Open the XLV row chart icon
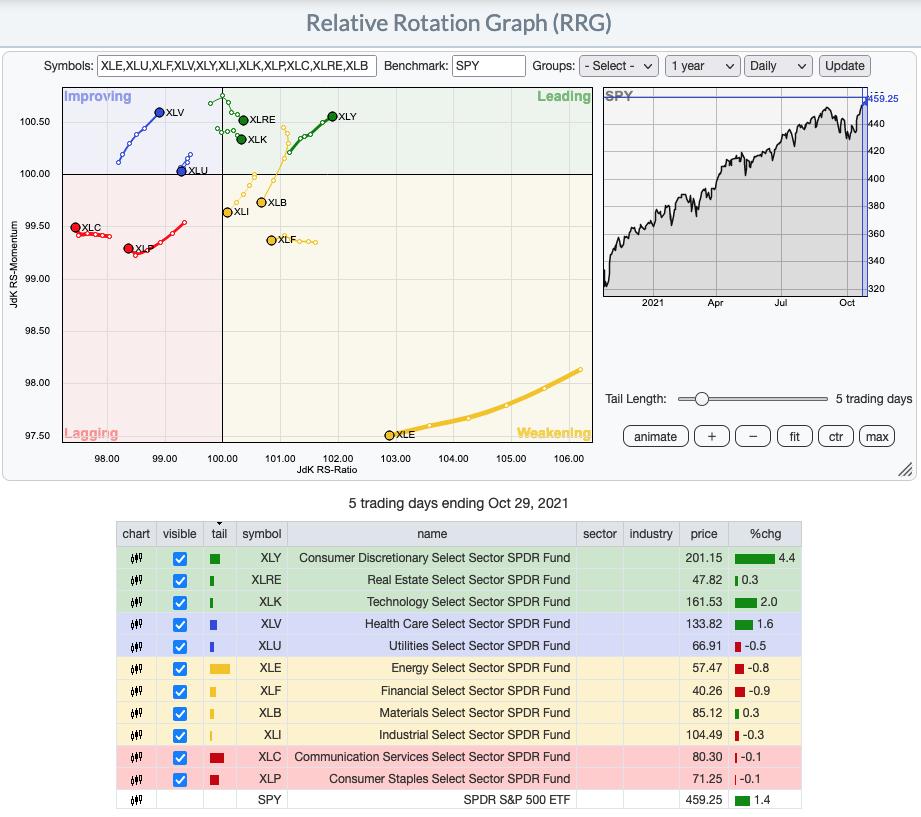This screenshot has width=921, height=817. [136, 624]
